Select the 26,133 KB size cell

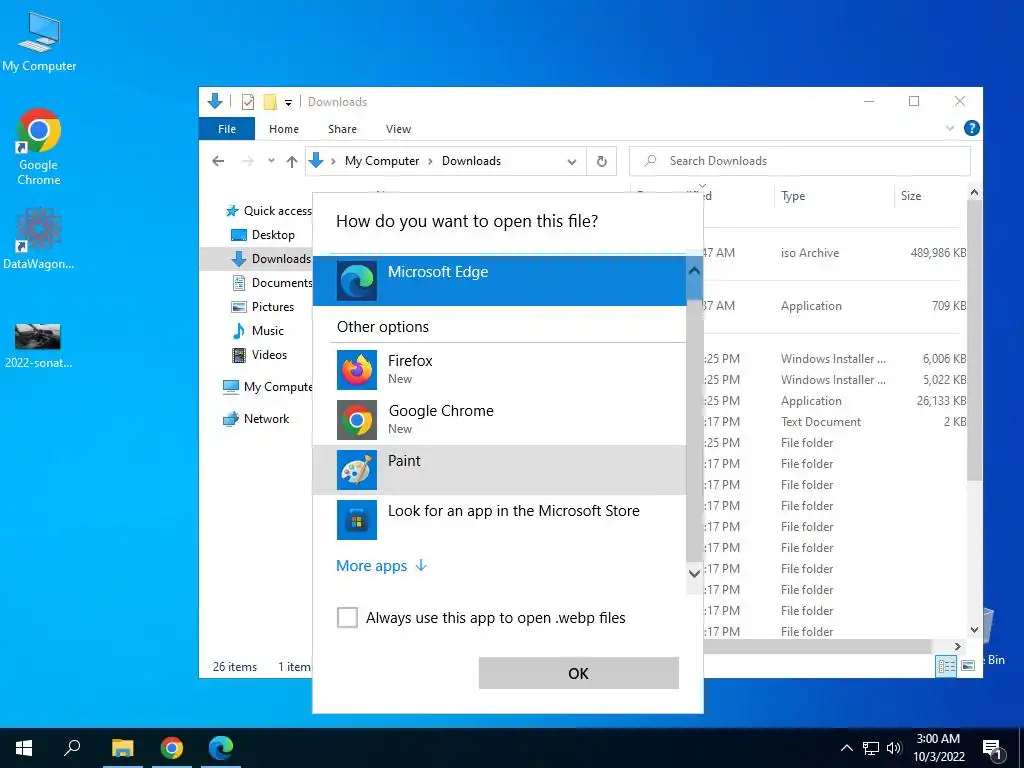click(941, 400)
